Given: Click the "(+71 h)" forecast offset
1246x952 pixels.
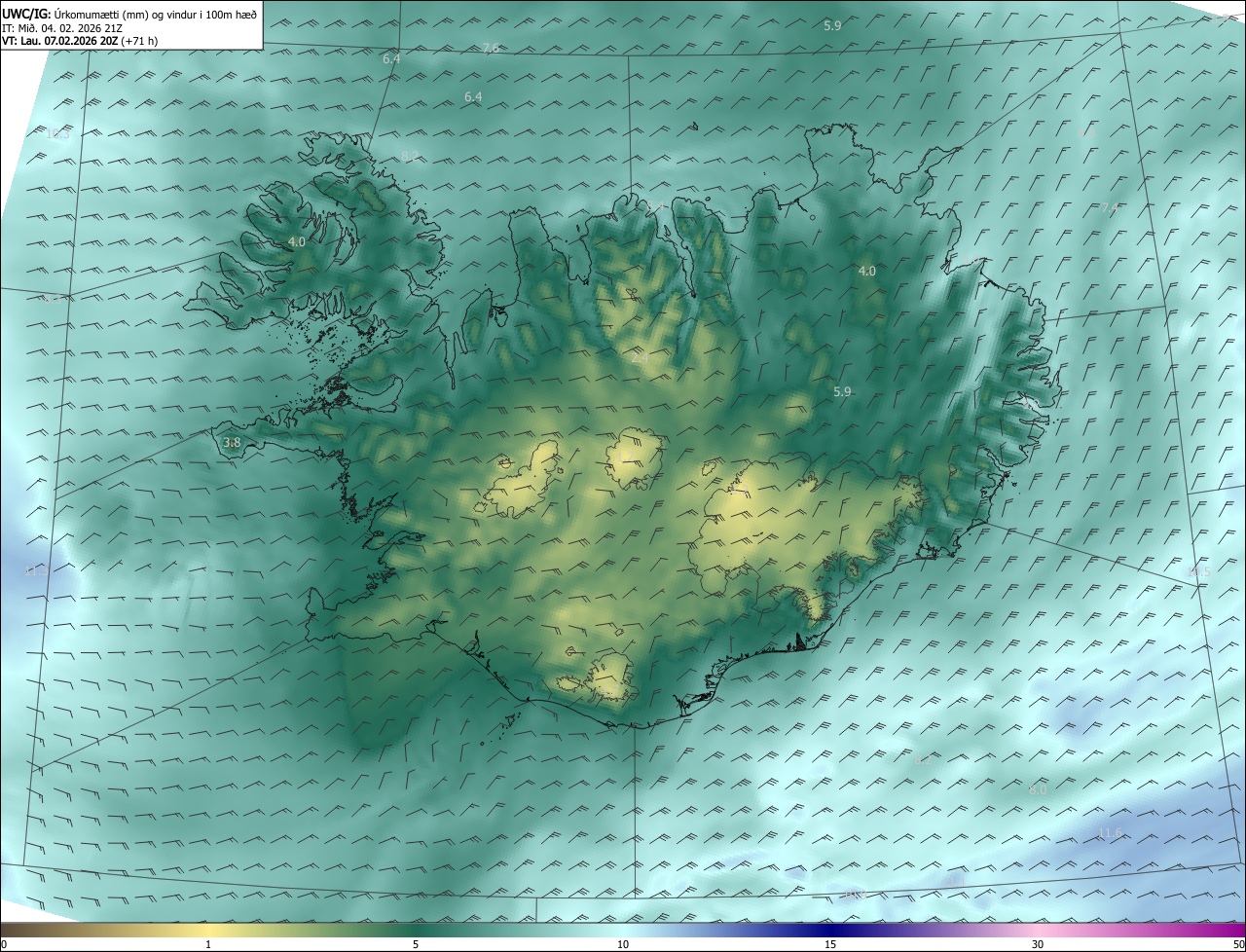Looking at the screenshot, I should 139,42.
